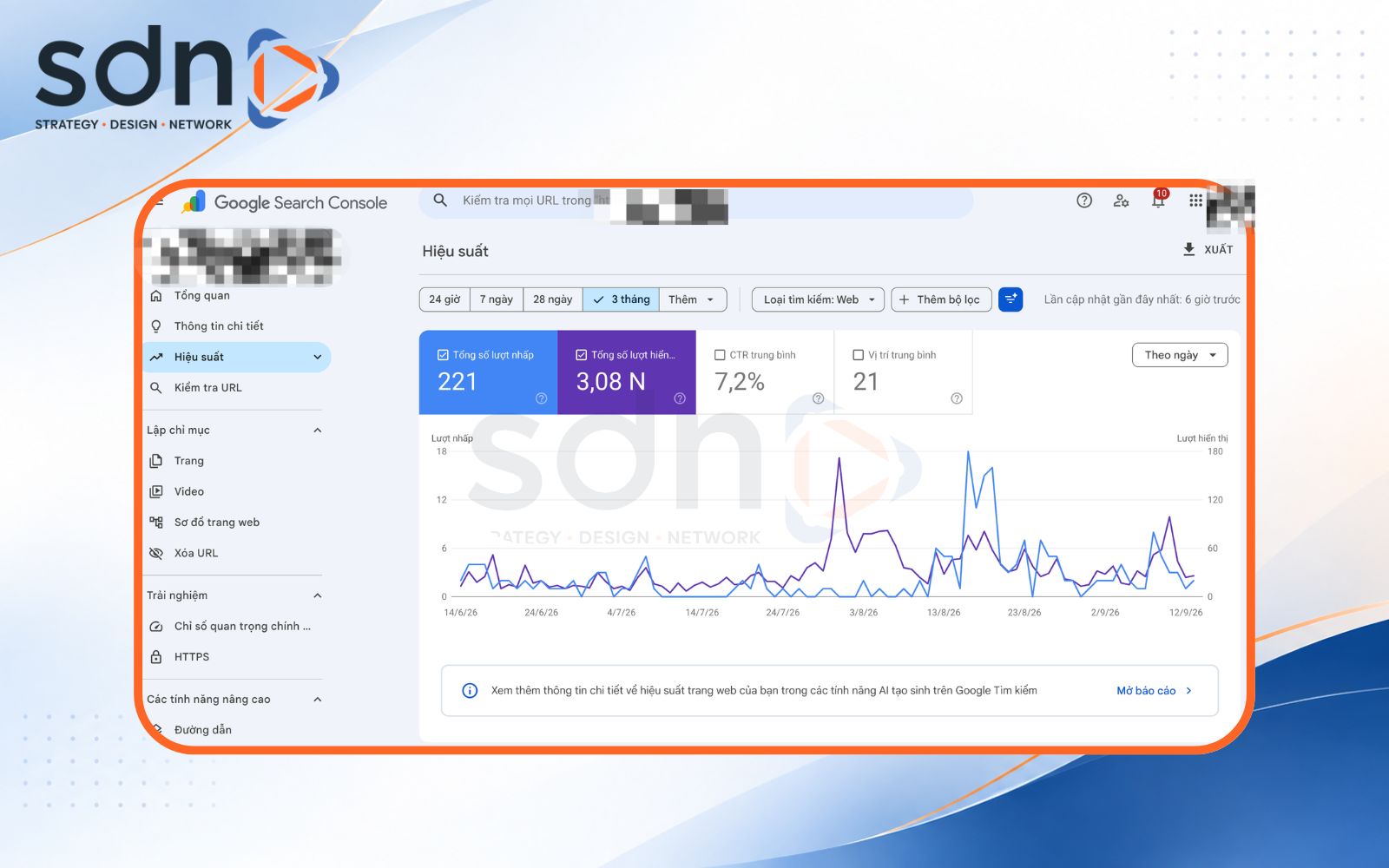Click the Google Search Console logo

pos(285,202)
